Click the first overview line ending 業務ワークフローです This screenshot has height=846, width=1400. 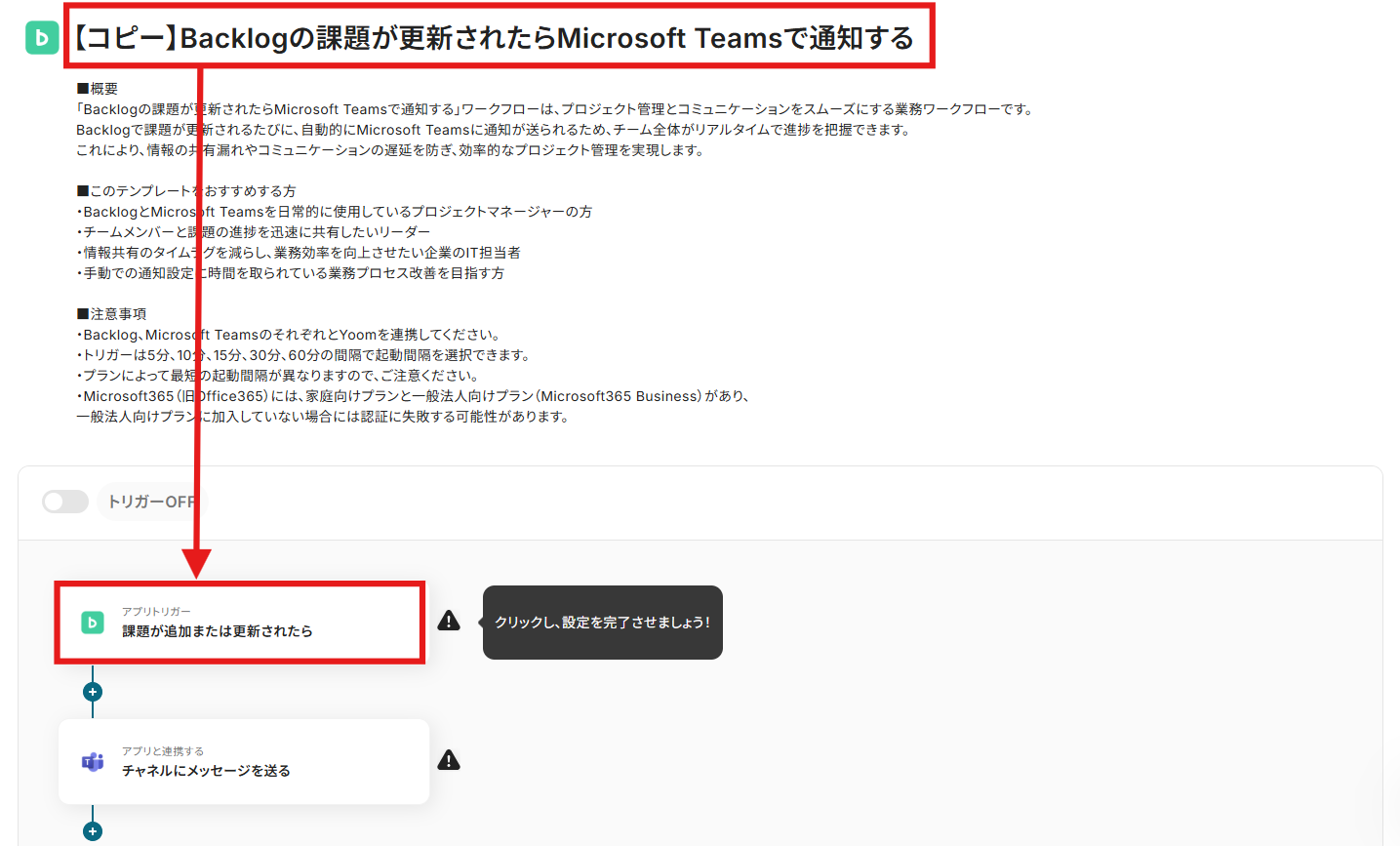pyautogui.click(x=554, y=109)
